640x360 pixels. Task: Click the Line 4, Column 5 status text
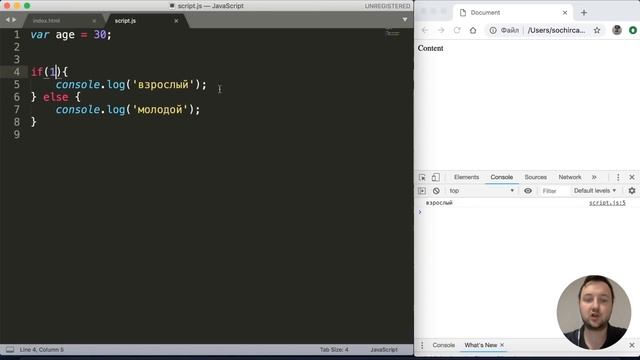click(42, 350)
